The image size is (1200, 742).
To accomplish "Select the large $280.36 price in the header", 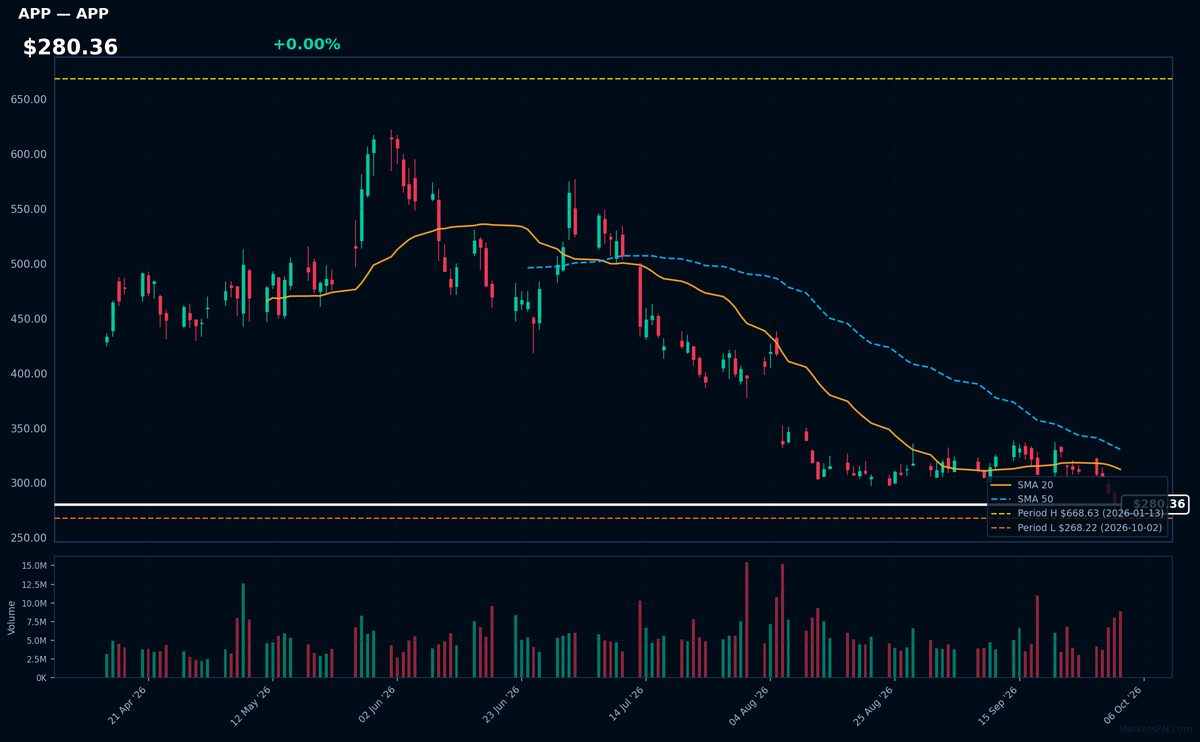I will [70, 47].
